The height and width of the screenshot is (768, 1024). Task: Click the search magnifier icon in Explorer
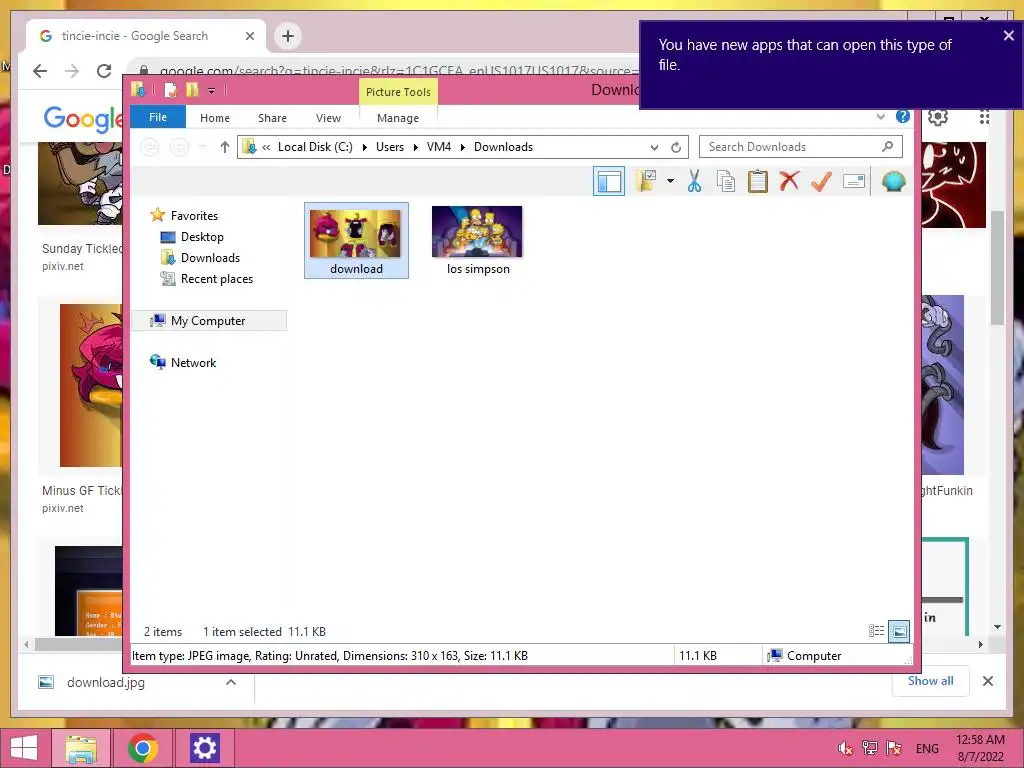[x=888, y=146]
